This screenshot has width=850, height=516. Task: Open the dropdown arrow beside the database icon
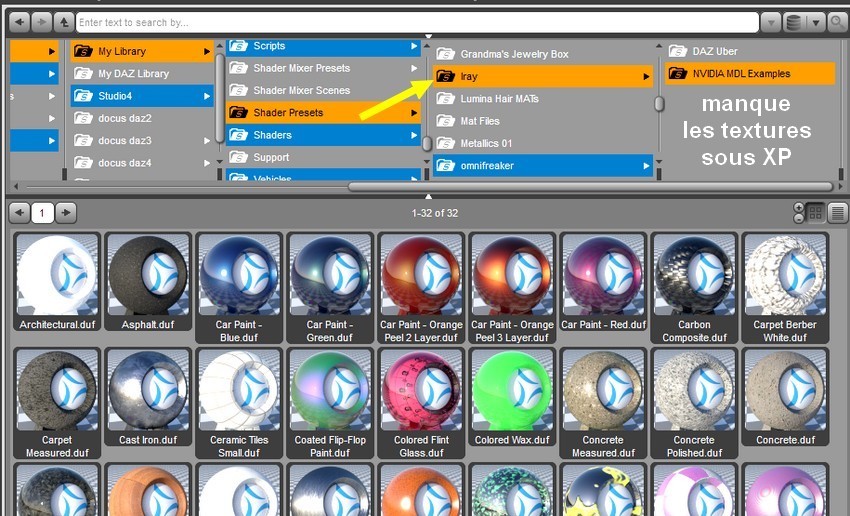815,22
